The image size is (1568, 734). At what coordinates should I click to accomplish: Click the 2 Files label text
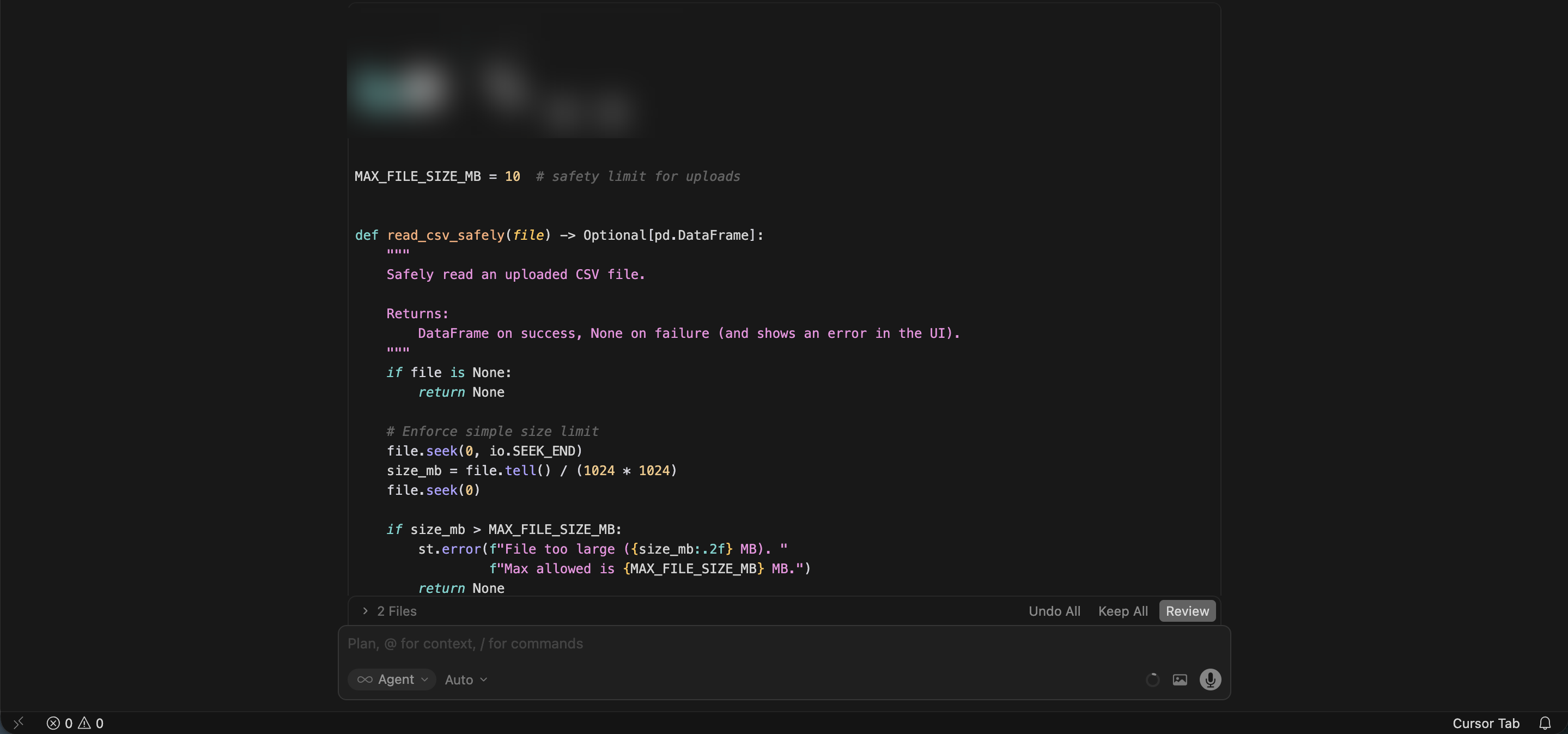[x=397, y=611]
